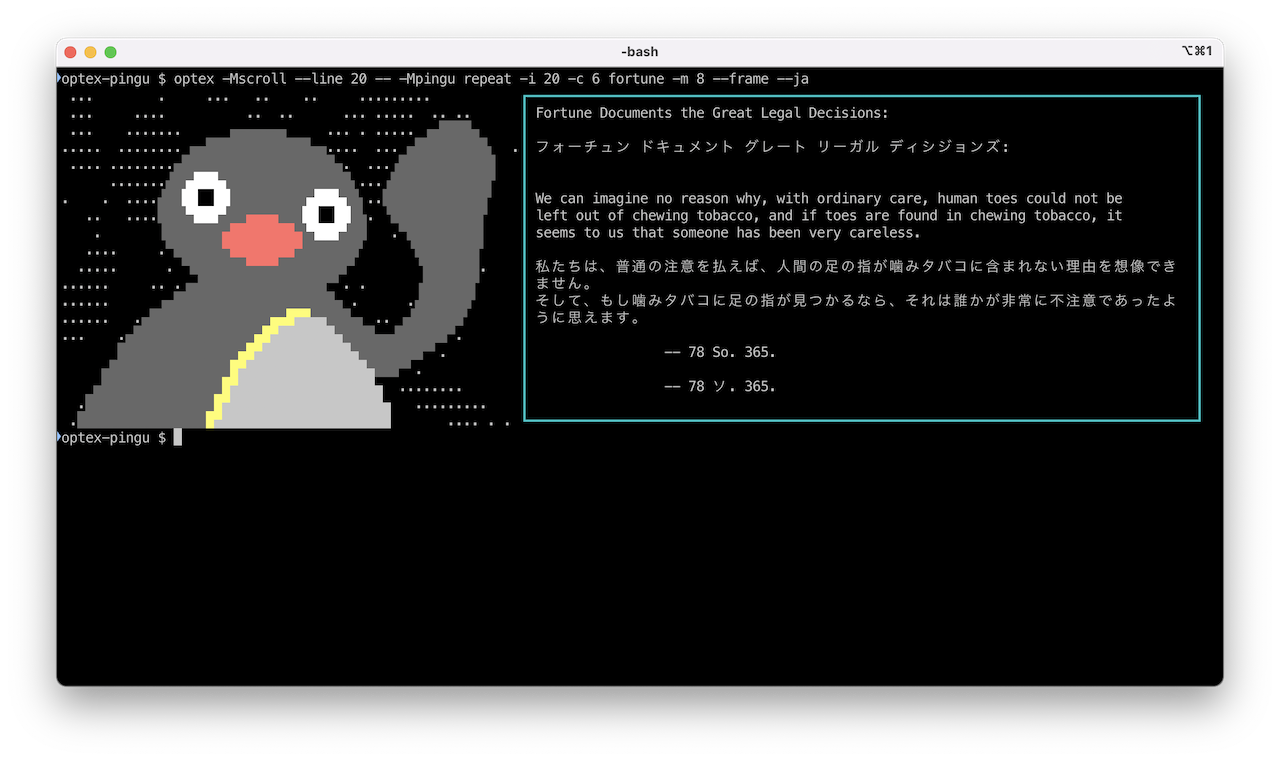Click the citation '-- 78 So. 365.'

click(720, 352)
